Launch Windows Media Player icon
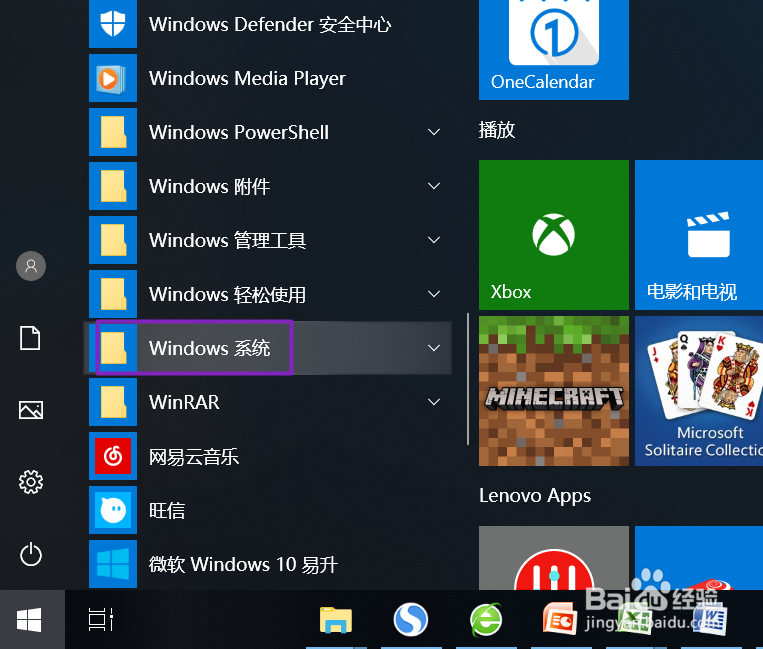Screen dimensions: 763x649 coord(113,78)
